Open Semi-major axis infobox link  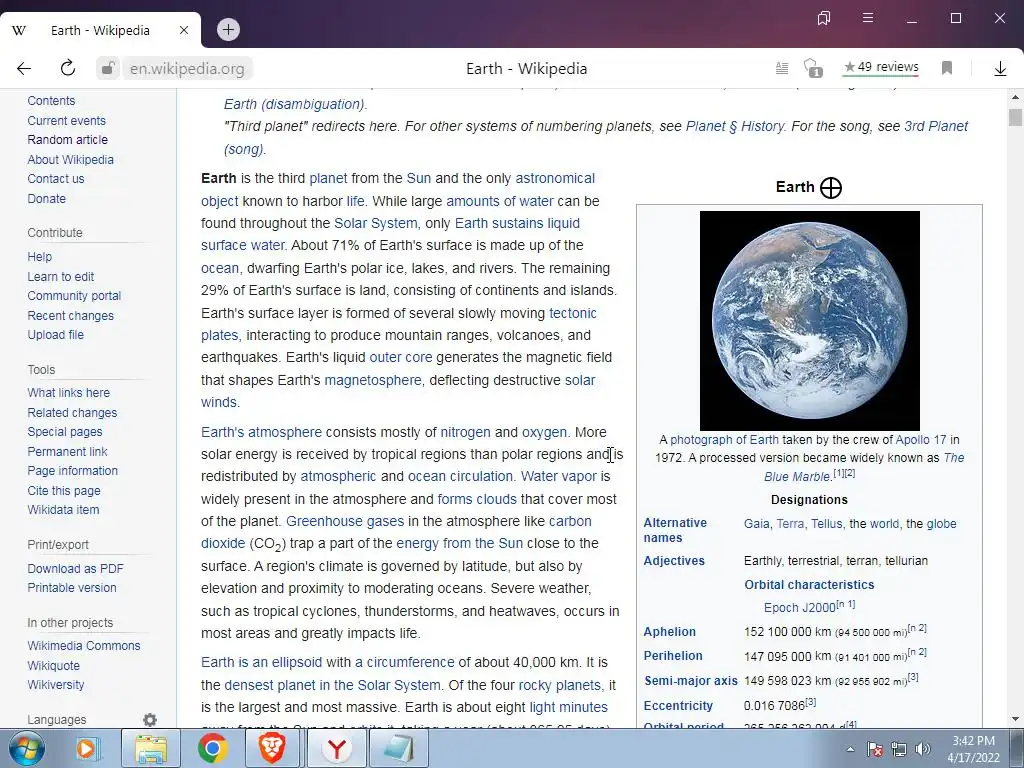pos(691,680)
